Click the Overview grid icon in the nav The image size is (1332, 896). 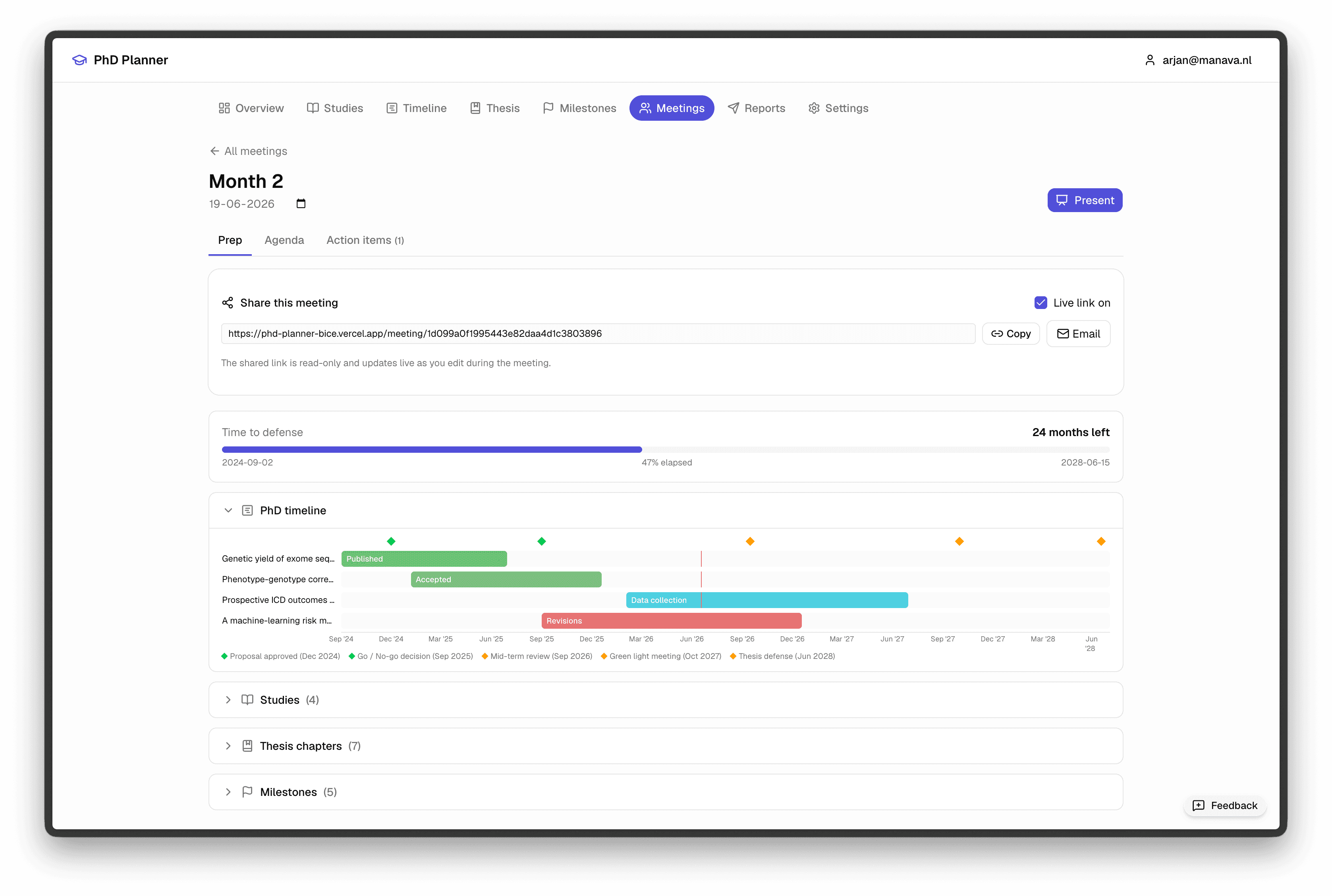coord(224,108)
